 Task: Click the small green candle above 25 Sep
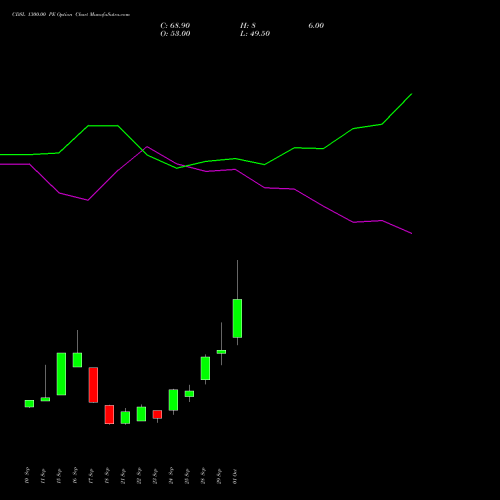pyautogui.click(x=189, y=394)
